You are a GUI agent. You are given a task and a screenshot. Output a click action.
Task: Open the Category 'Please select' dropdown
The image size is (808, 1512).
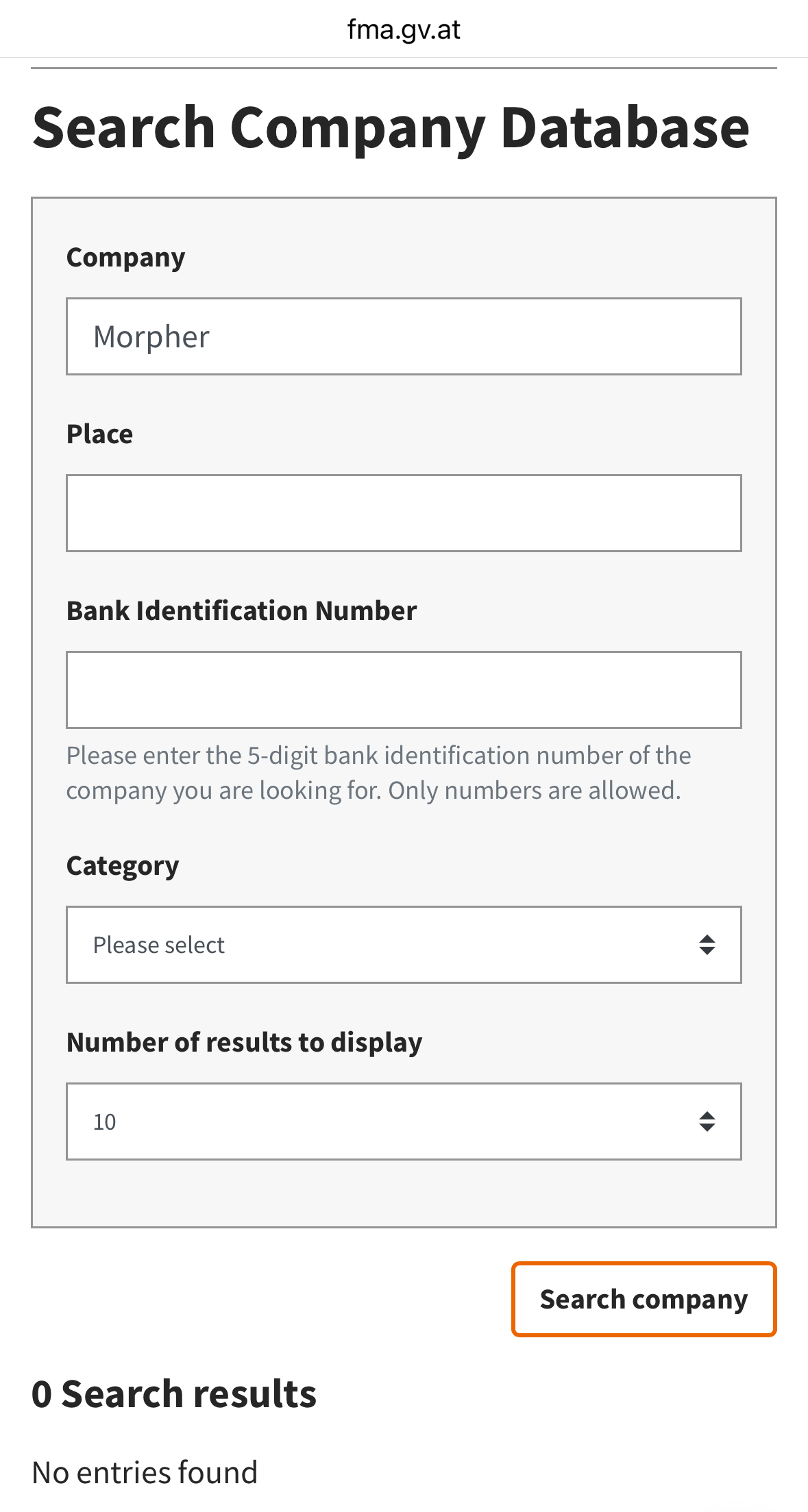pyautogui.click(x=384, y=945)
